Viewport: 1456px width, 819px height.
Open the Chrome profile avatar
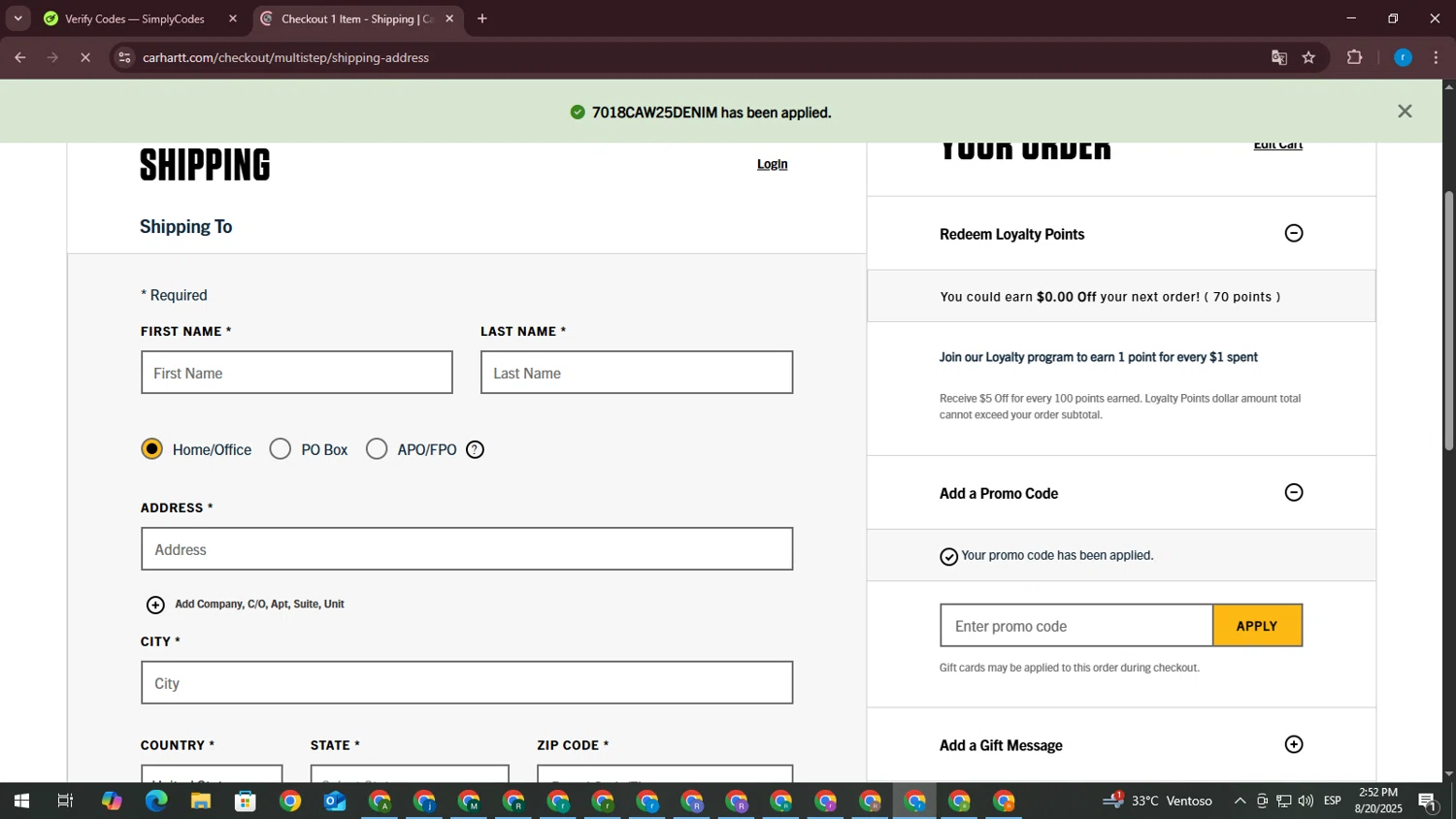1403,57
